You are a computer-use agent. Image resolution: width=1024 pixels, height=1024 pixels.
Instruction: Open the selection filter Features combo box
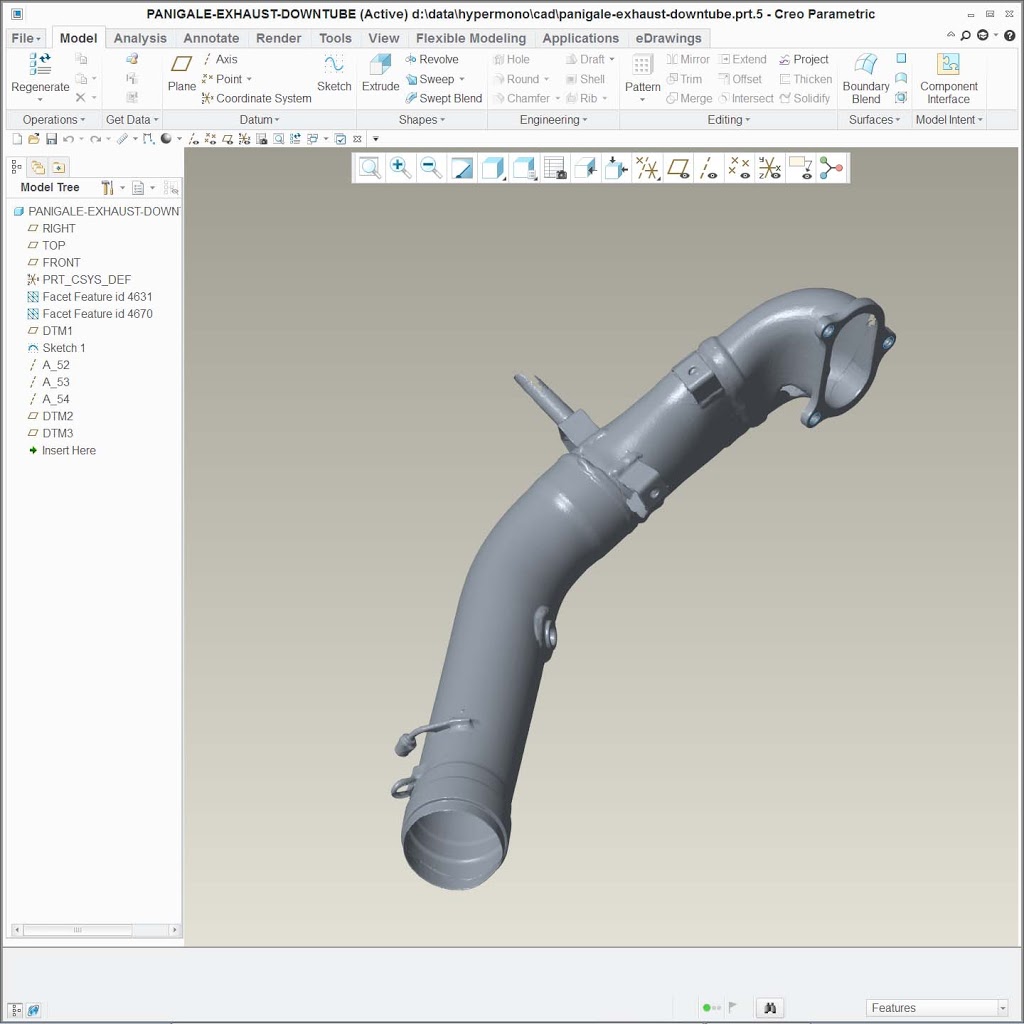click(x=936, y=1008)
